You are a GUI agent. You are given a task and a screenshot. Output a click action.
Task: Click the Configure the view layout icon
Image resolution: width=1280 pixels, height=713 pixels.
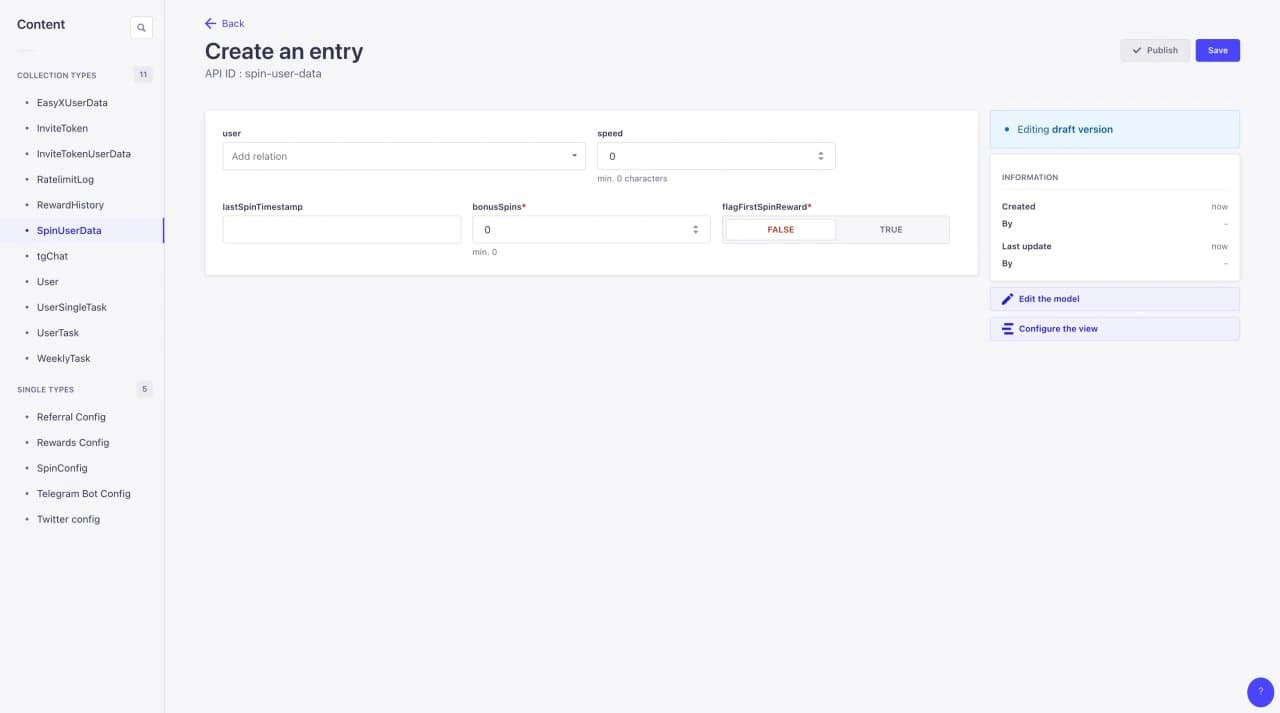pos(1008,329)
